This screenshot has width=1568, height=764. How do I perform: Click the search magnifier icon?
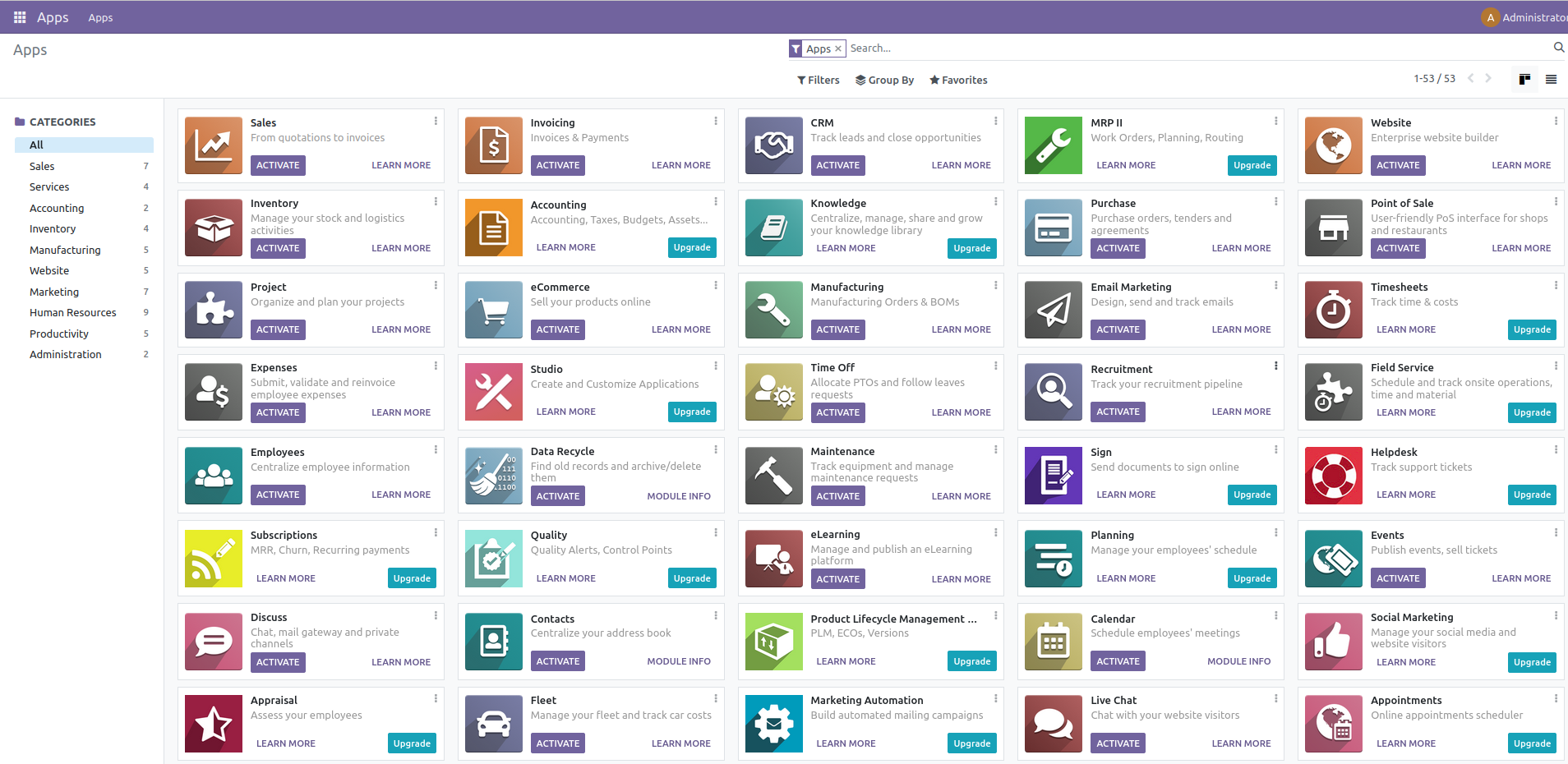click(1558, 48)
